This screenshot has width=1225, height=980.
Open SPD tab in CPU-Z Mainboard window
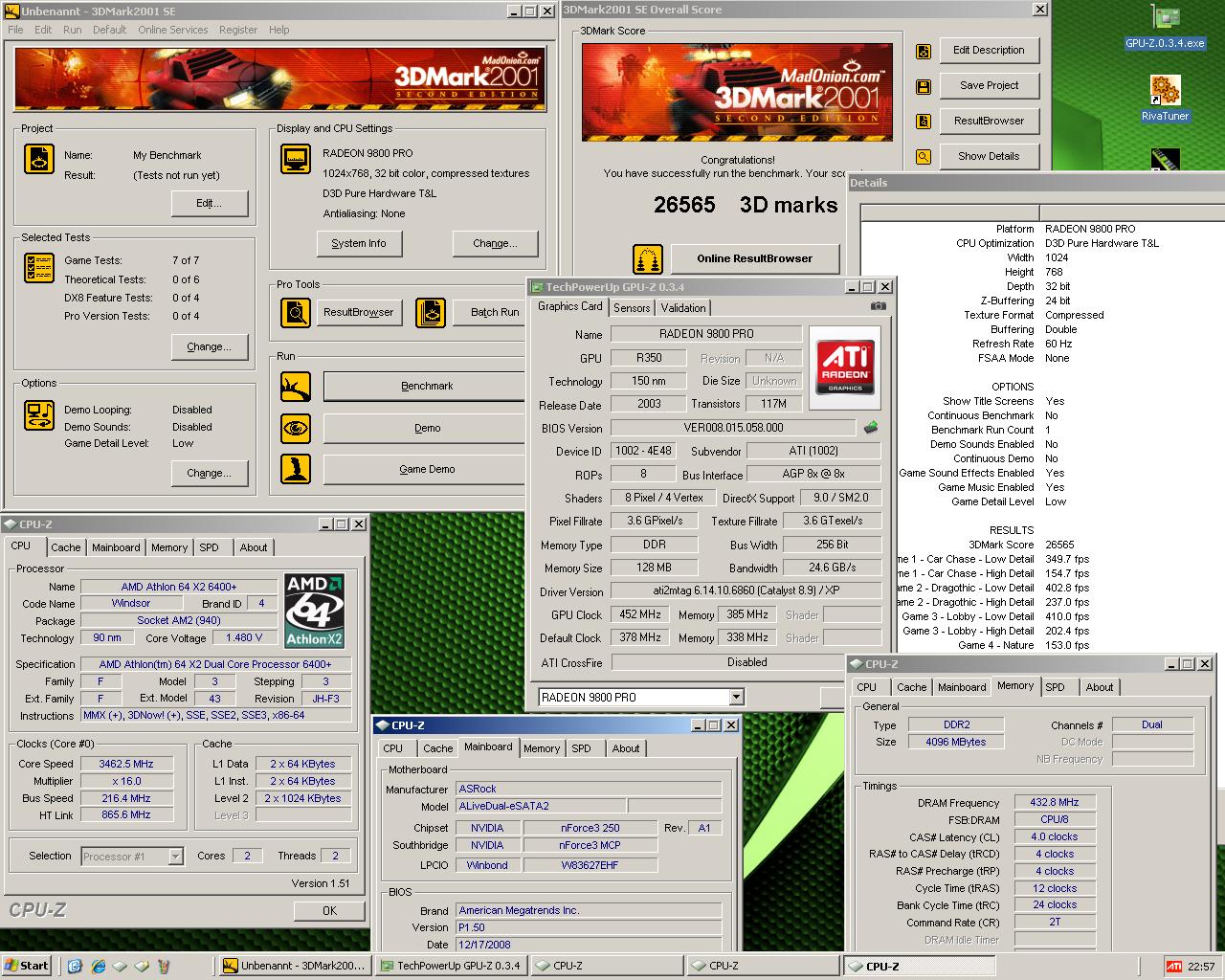tap(581, 748)
